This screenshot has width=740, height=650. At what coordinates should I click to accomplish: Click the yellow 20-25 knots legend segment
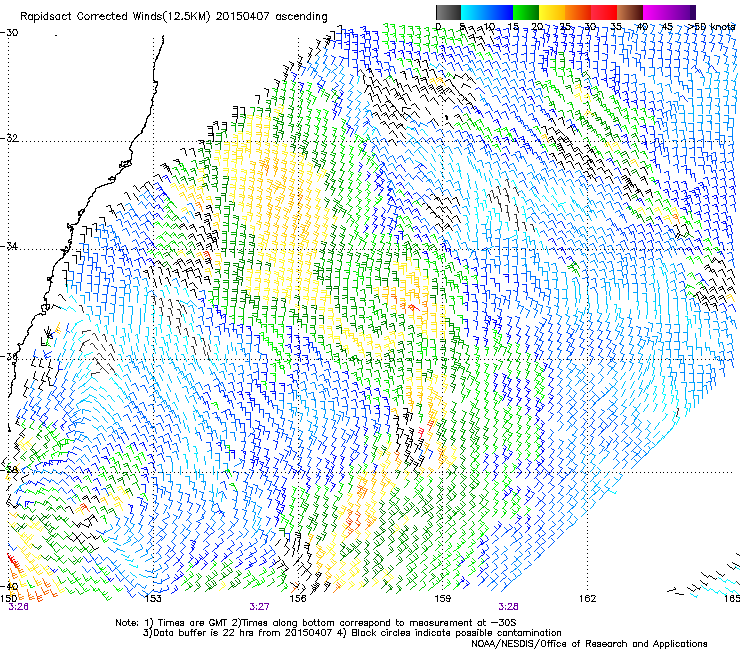(x=552, y=12)
